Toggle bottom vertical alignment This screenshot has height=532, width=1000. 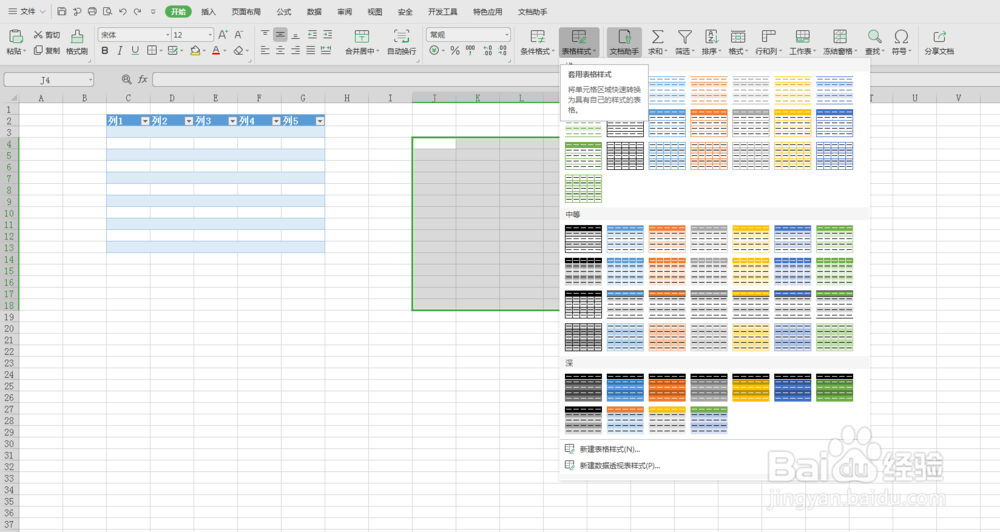[x=295, y=34]
